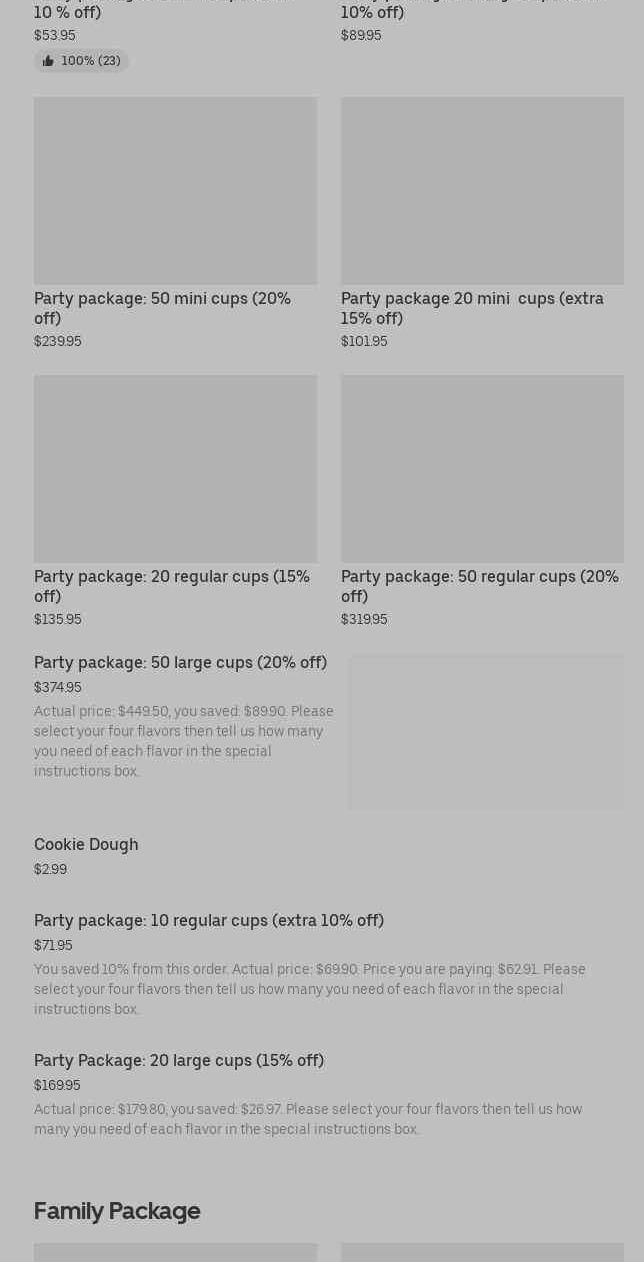Choose Party package: 50 regular cups (20% off)

pyautogui.click(x=480, y=586)
